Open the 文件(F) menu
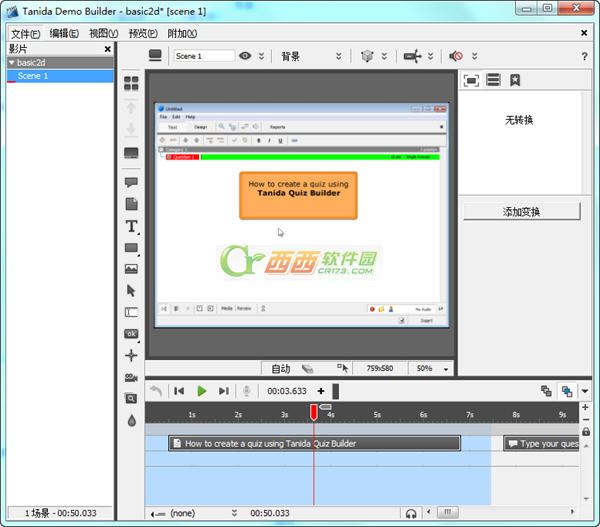This screenshot has width=600, height=527. coord(25,34)
